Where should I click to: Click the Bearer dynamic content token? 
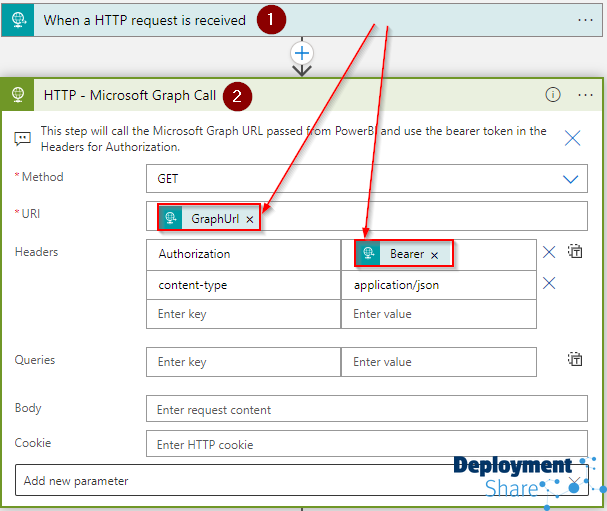coord(403,254)
